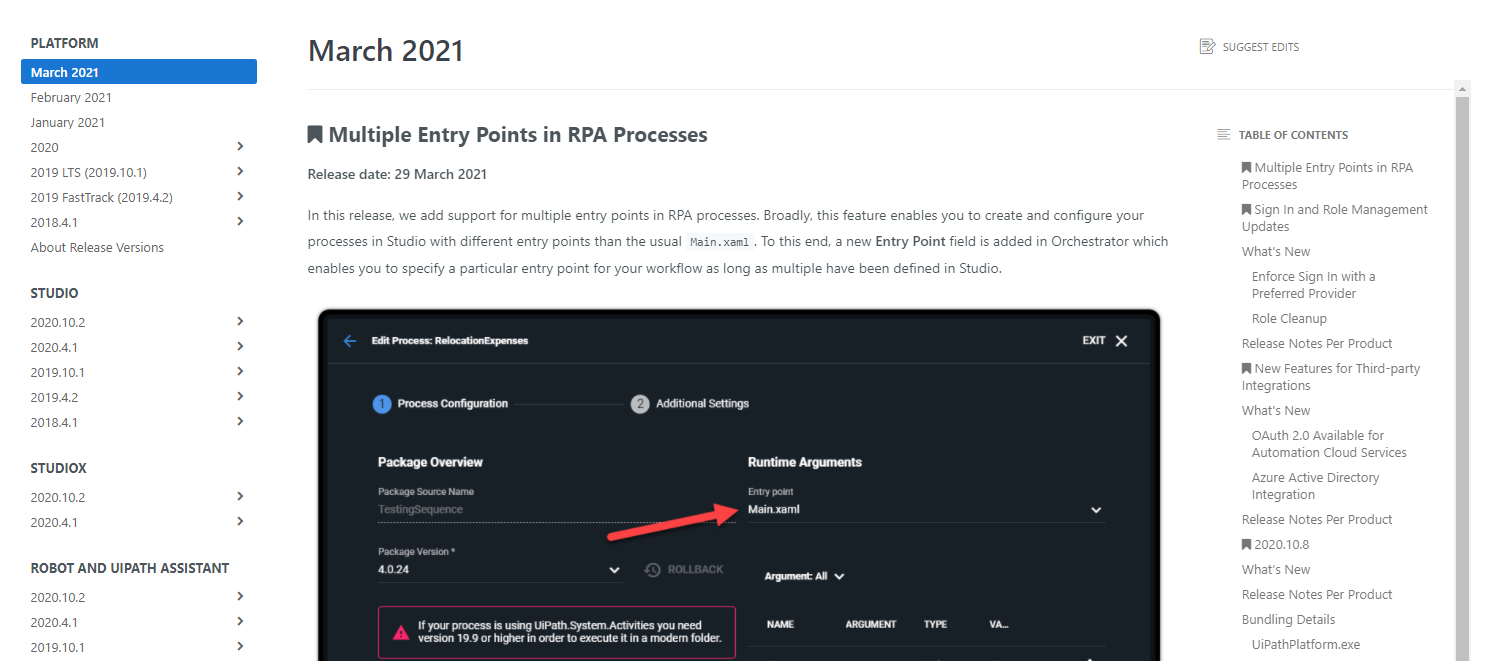This screenshot has width=1490, height=661.
Task: Click the back arrow in Edit Process
Action: [x=350, y=341]
